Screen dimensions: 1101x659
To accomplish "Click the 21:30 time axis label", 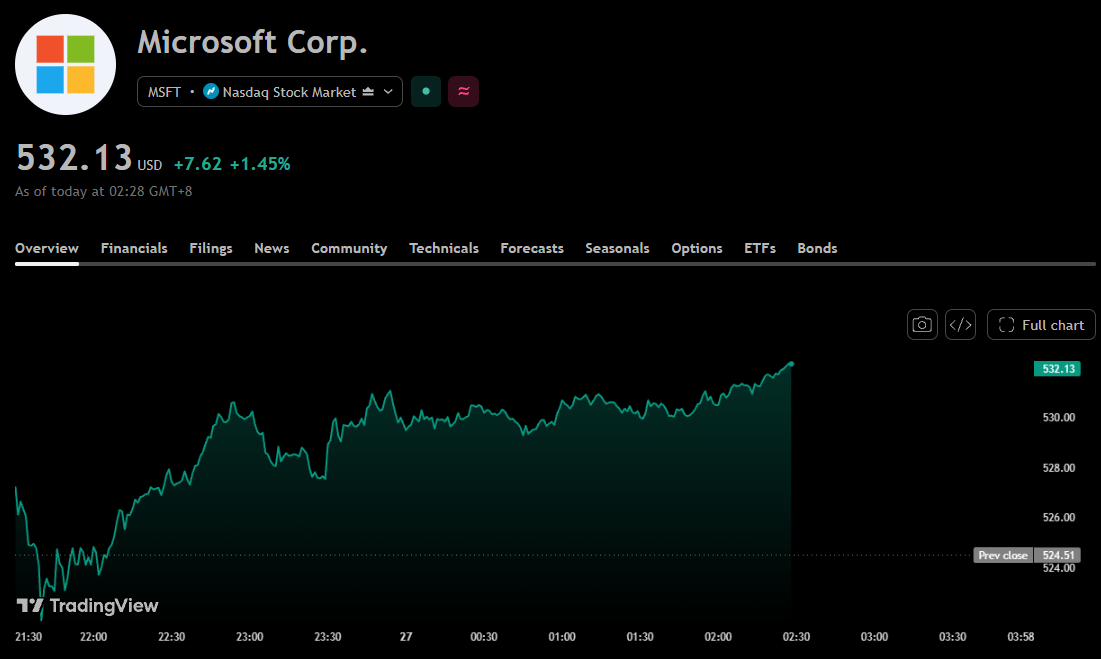I will tap(29, 637).
